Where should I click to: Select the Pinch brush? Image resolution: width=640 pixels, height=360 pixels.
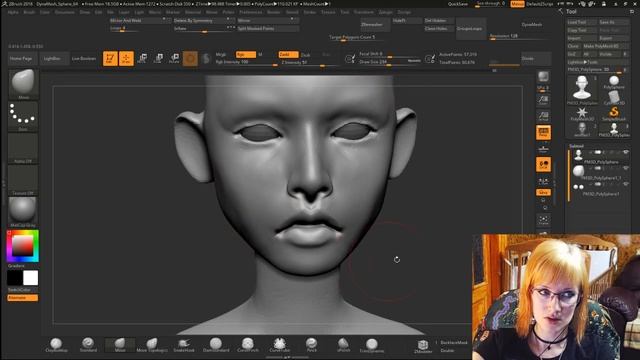pos(311,345)
